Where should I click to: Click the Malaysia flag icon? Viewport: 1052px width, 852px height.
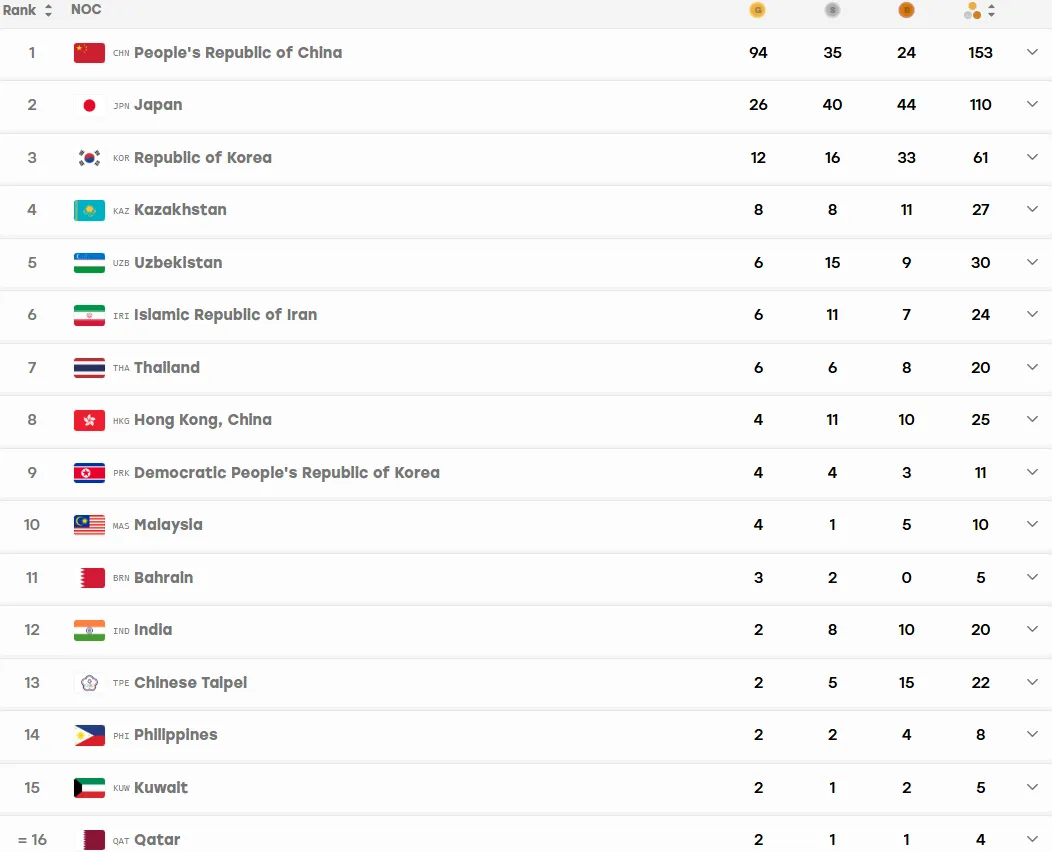coord(89,525)
